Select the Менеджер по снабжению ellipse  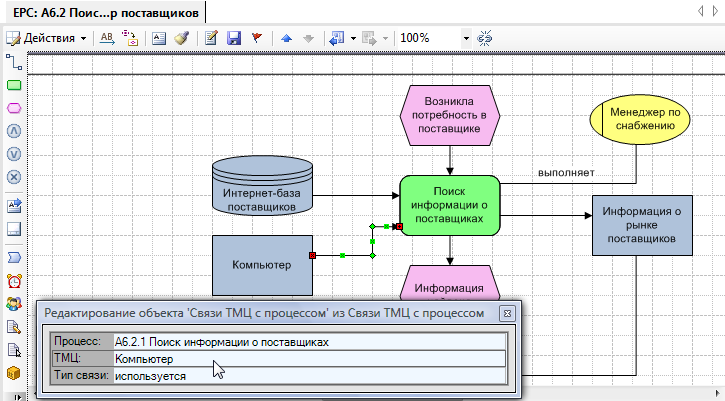[640, 119]
